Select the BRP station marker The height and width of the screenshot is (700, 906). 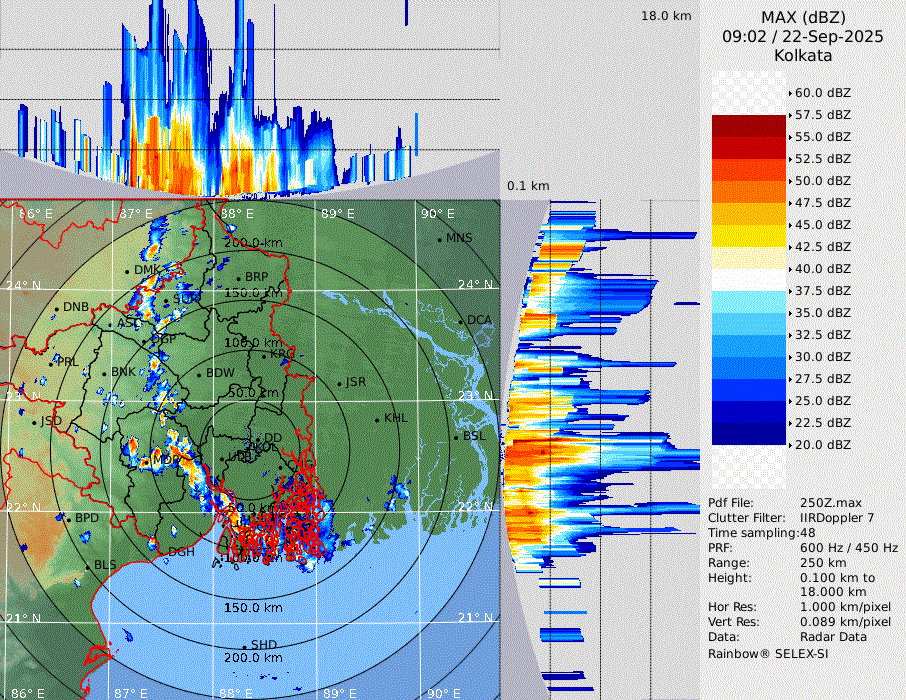238,278
